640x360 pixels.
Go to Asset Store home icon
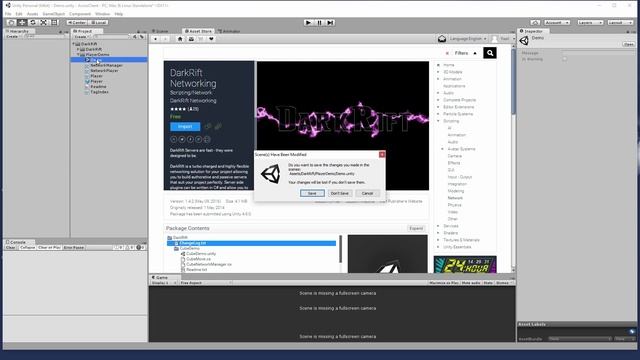[180, 39]
